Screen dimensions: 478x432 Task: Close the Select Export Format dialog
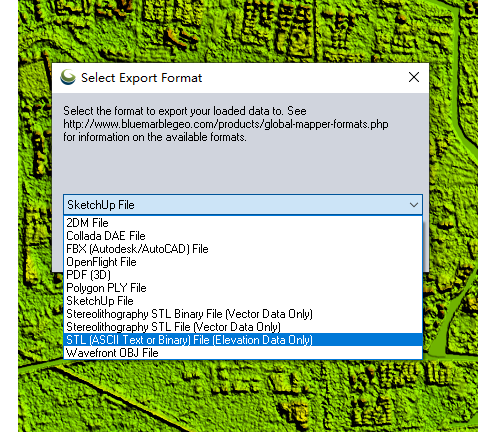[x=414, y=77]
